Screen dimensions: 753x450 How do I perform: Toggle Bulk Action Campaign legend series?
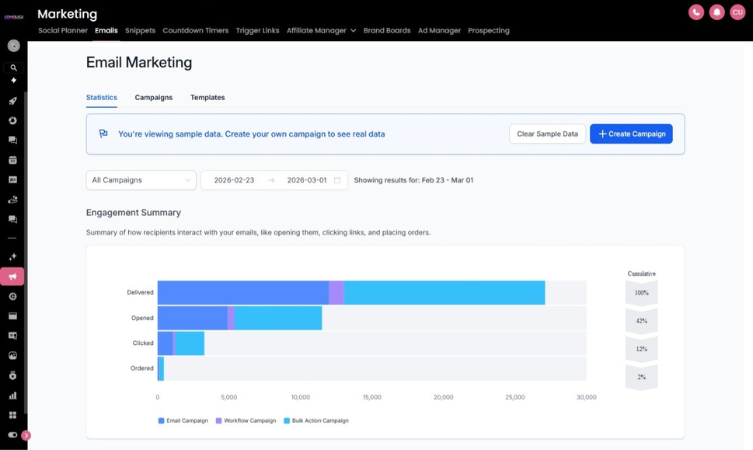316,421
